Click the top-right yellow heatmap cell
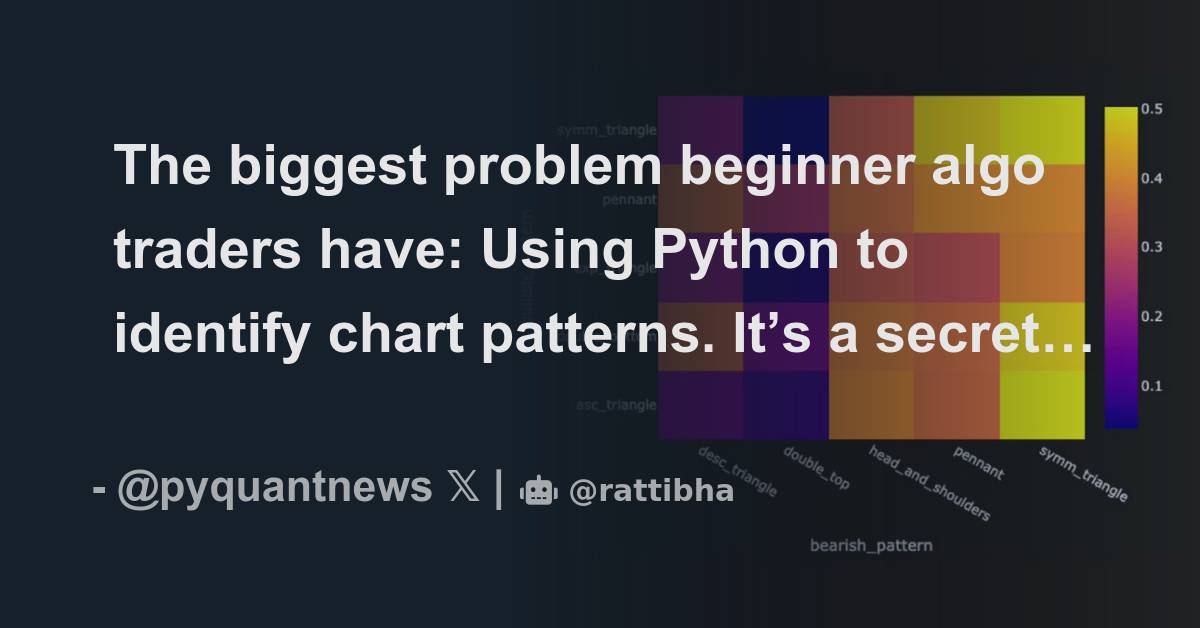 (1042, 130)
